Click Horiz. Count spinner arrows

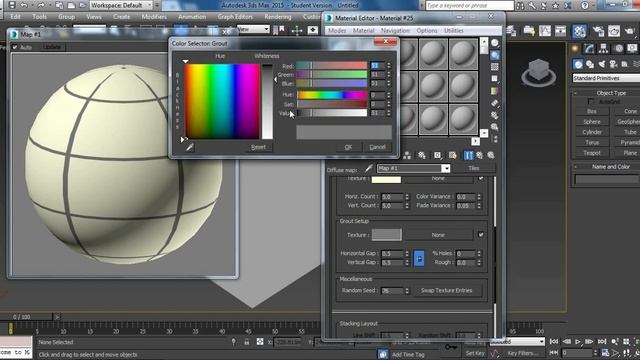pyautogui.click(x=407, y=197)
